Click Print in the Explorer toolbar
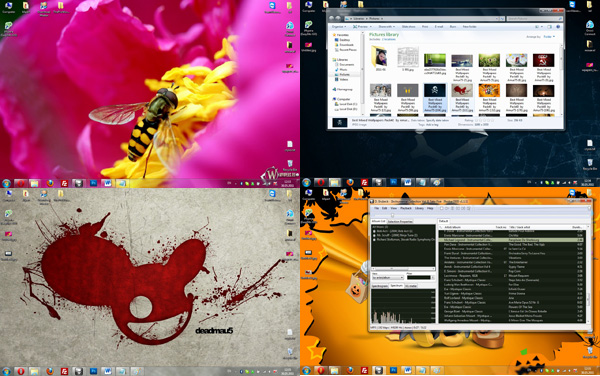 tap(425, 27)
